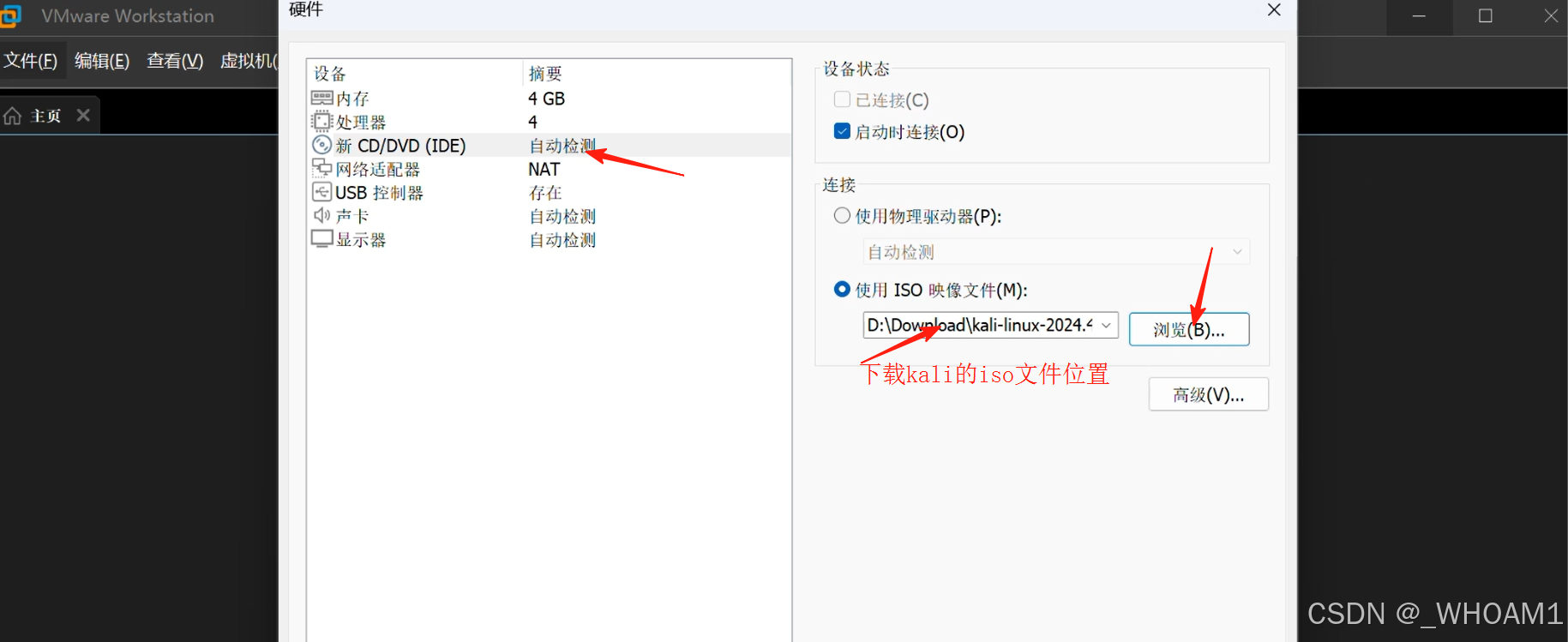
Task: Open the 文件(F) menu
Action: point(31,61)
